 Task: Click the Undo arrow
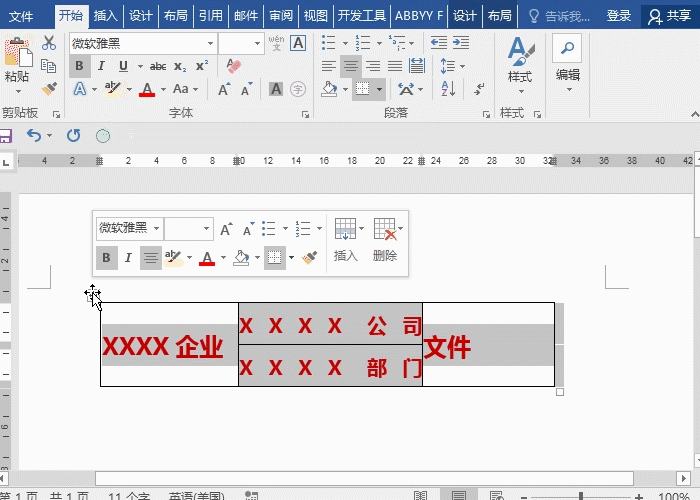click(x=34, y=135)
